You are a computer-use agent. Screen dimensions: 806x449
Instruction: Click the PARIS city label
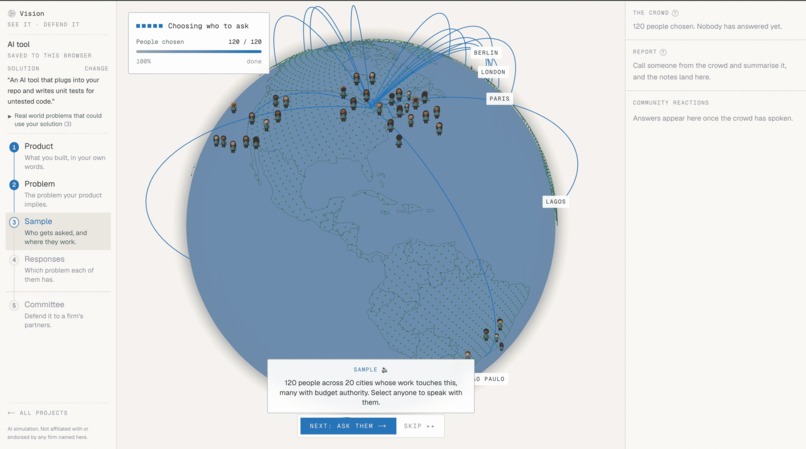click(499, 98)
